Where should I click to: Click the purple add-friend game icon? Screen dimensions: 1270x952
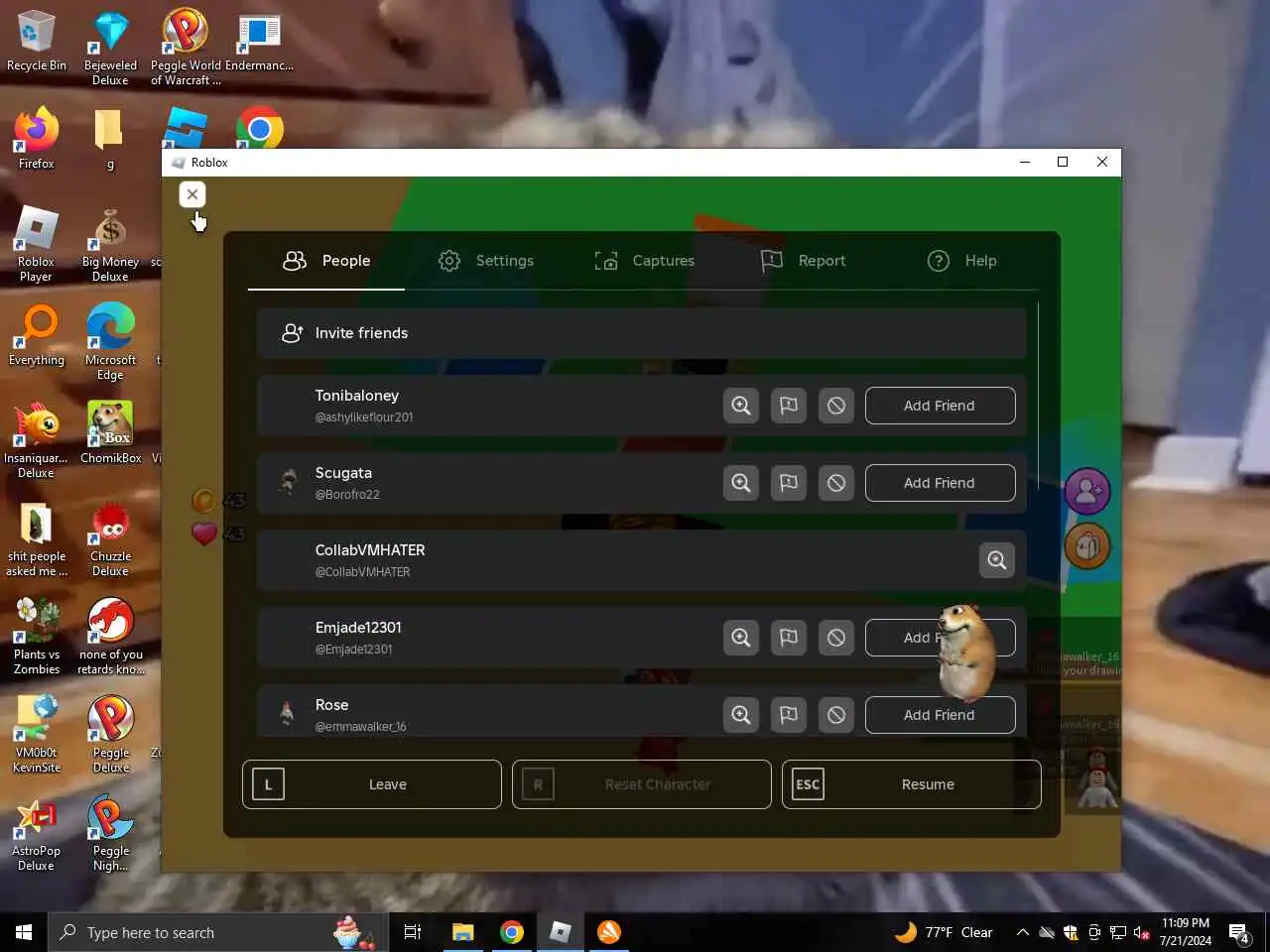click(x=1087, y=491)
